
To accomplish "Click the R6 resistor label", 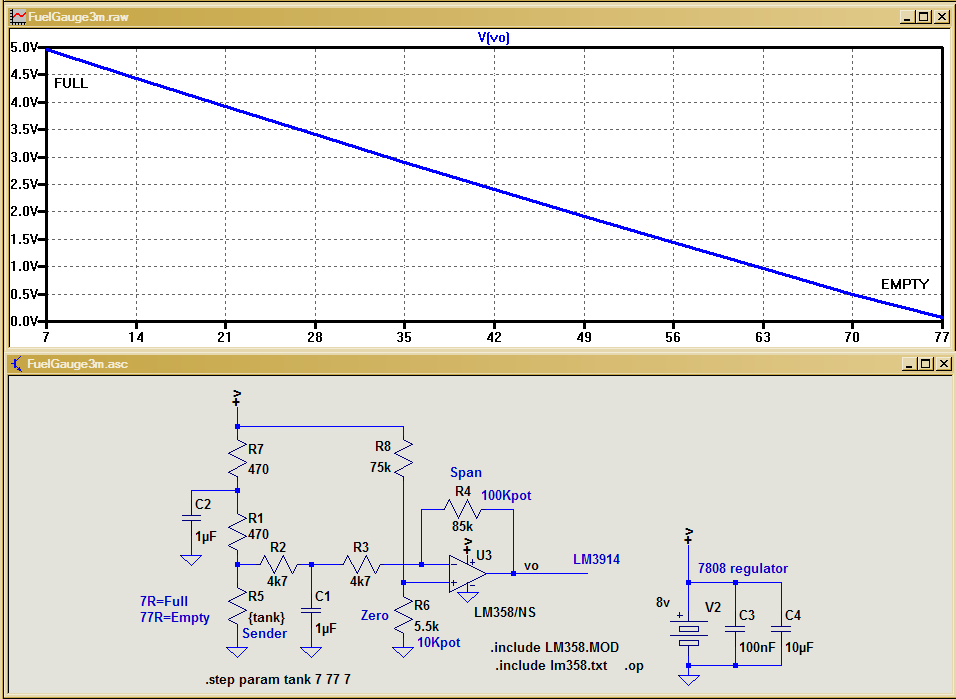I will pyautogui.click(x=422, y=606).
